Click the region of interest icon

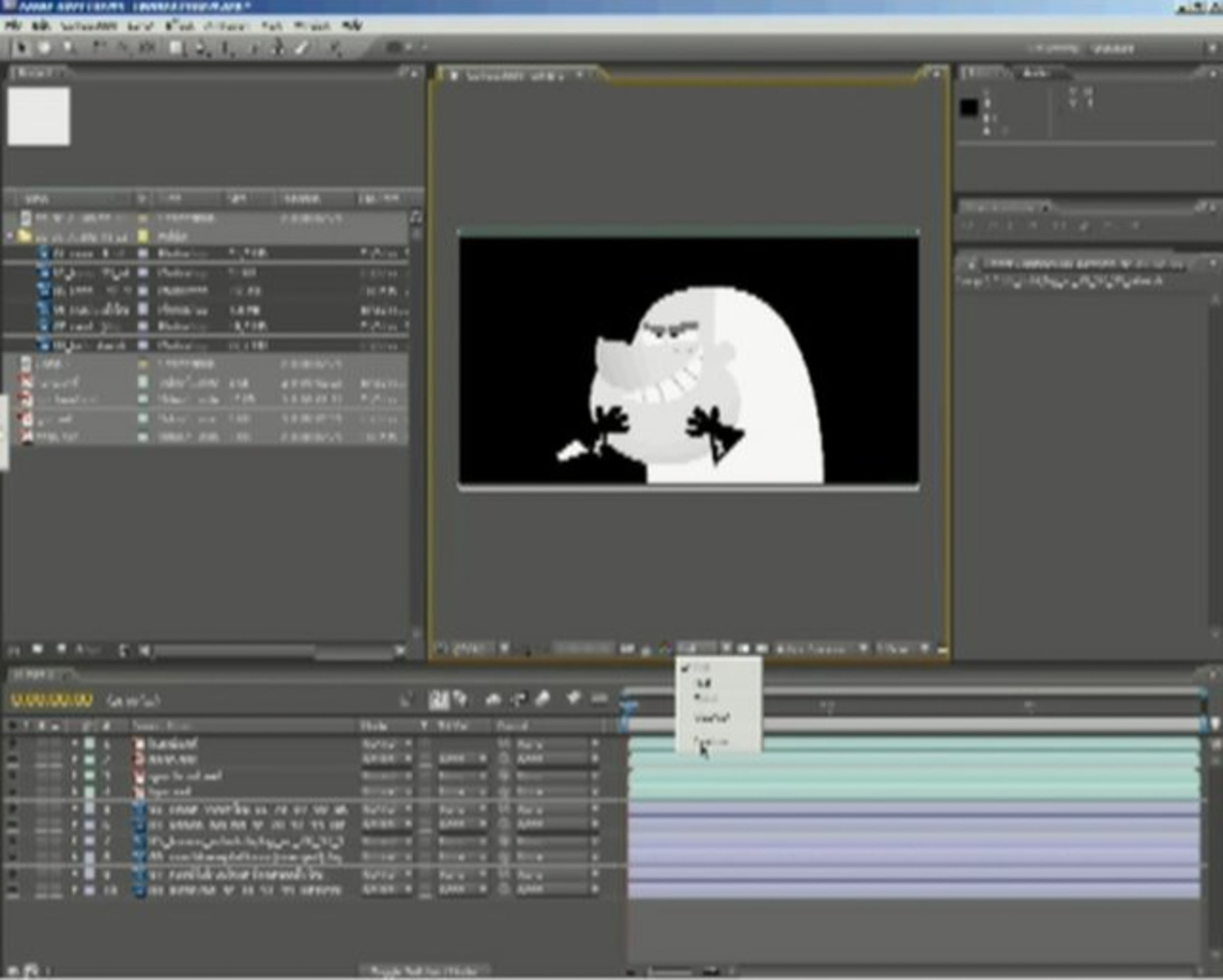743,649
